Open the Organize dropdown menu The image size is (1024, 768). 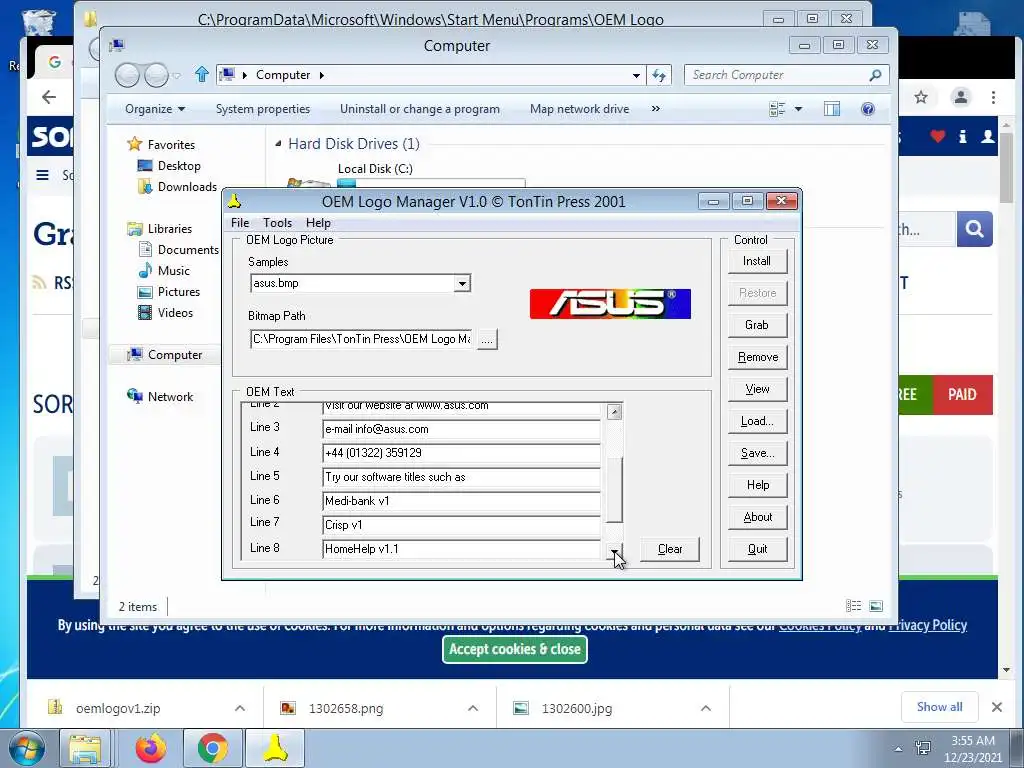pyautogui.click(x=155, y=109)
